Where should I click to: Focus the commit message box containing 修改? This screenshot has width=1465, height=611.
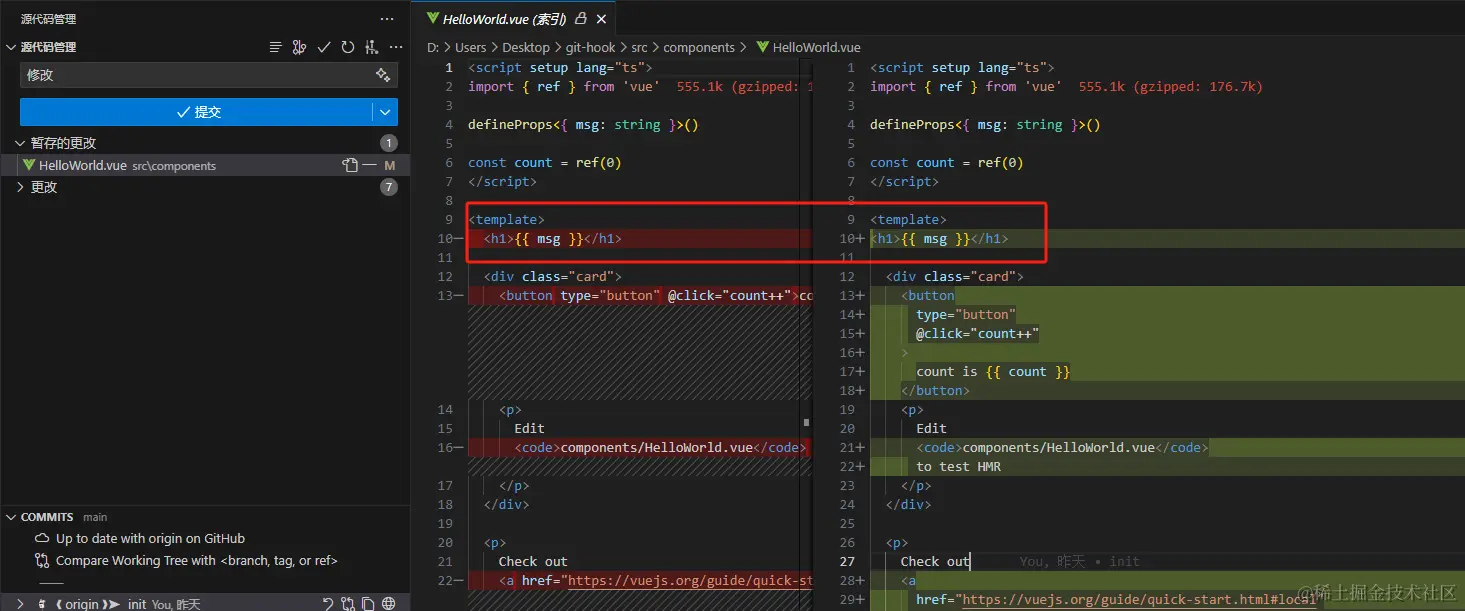[x=209, y=75]
